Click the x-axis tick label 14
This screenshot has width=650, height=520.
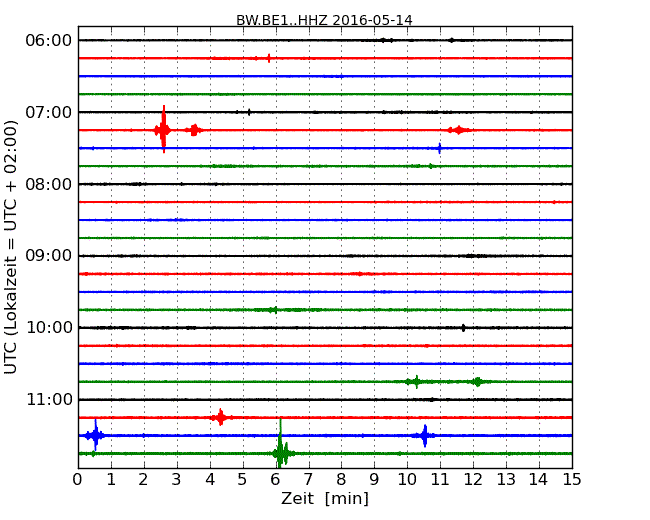538,479
